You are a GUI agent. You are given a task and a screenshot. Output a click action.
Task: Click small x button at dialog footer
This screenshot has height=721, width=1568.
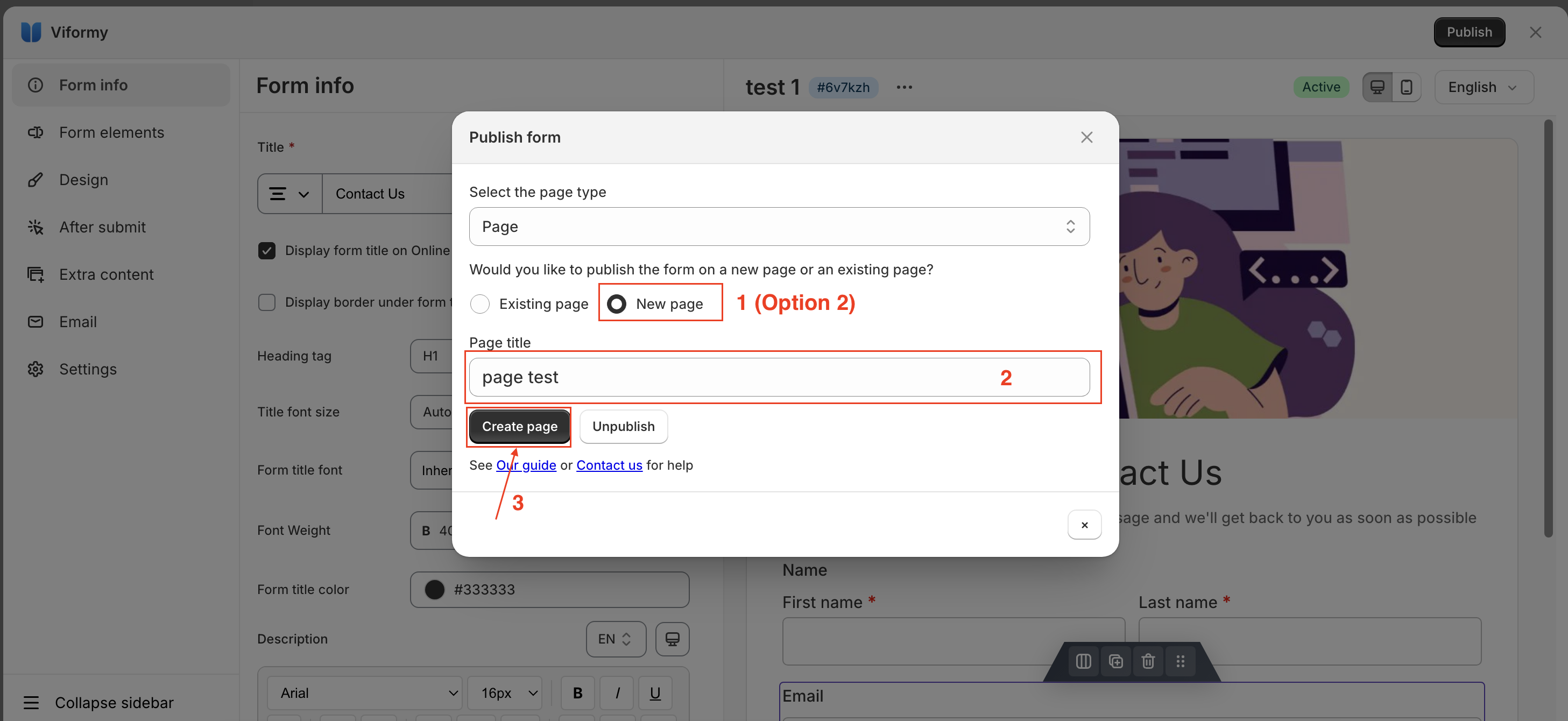[x=1084, y=525]
